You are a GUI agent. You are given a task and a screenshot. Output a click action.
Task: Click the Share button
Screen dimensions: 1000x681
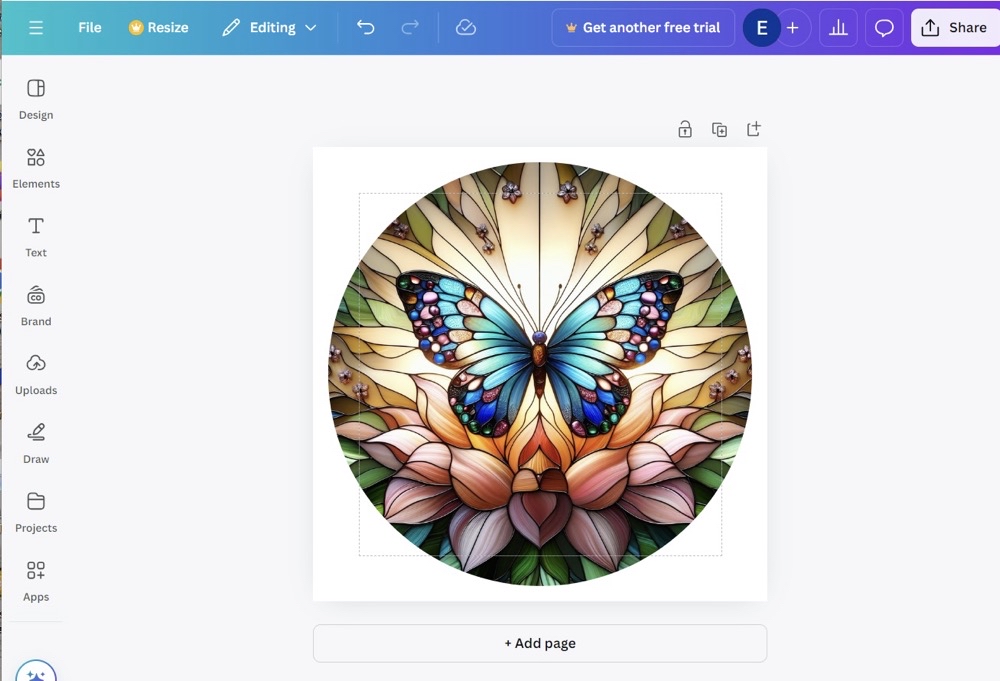click(955, 27)
